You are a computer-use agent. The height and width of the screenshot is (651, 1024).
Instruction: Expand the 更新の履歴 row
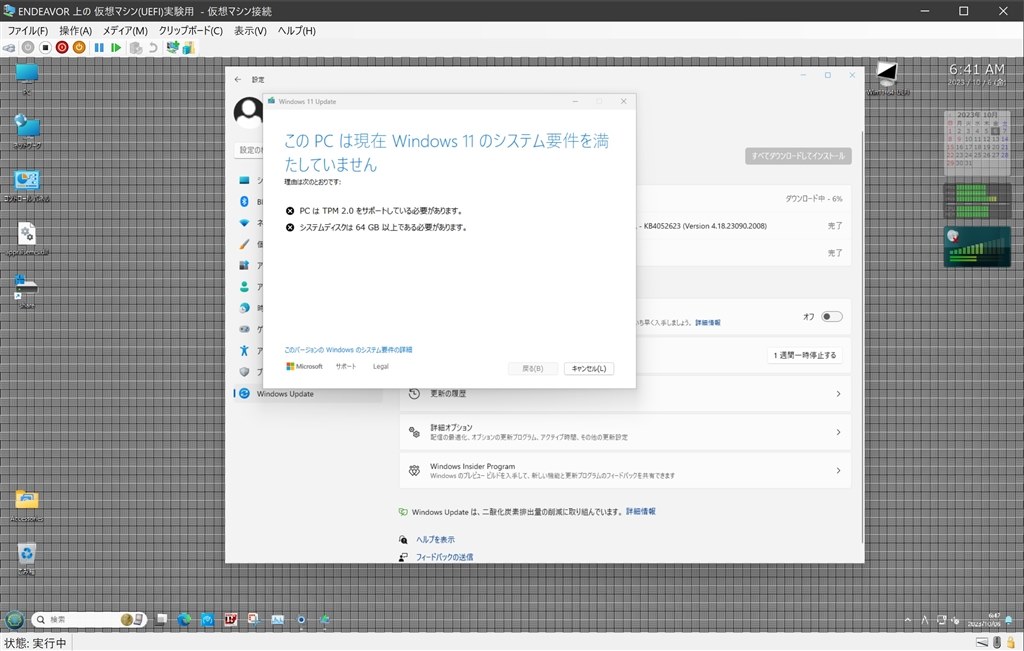click(625, 394)
